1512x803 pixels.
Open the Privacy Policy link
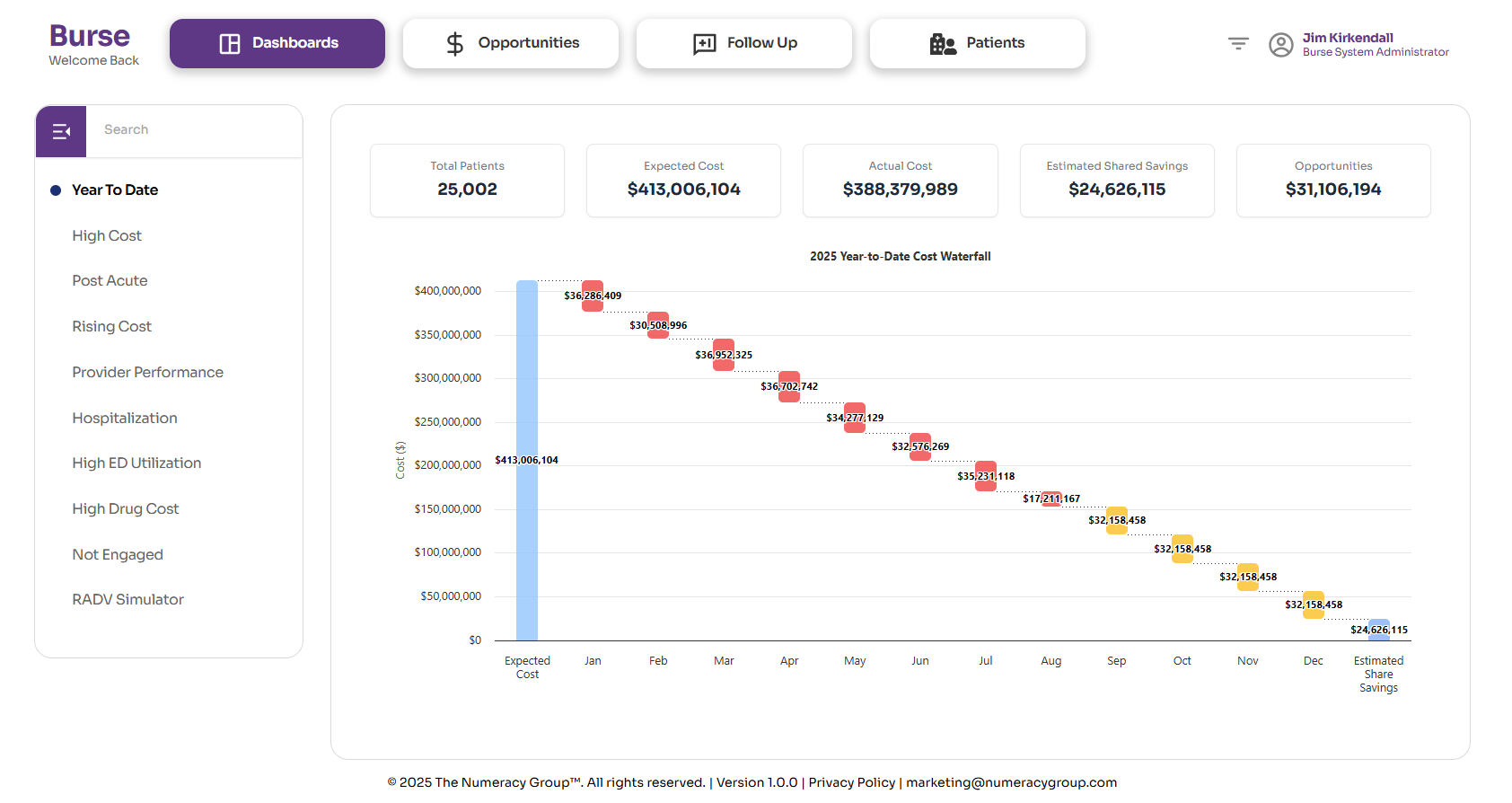(x=851, y=782)
